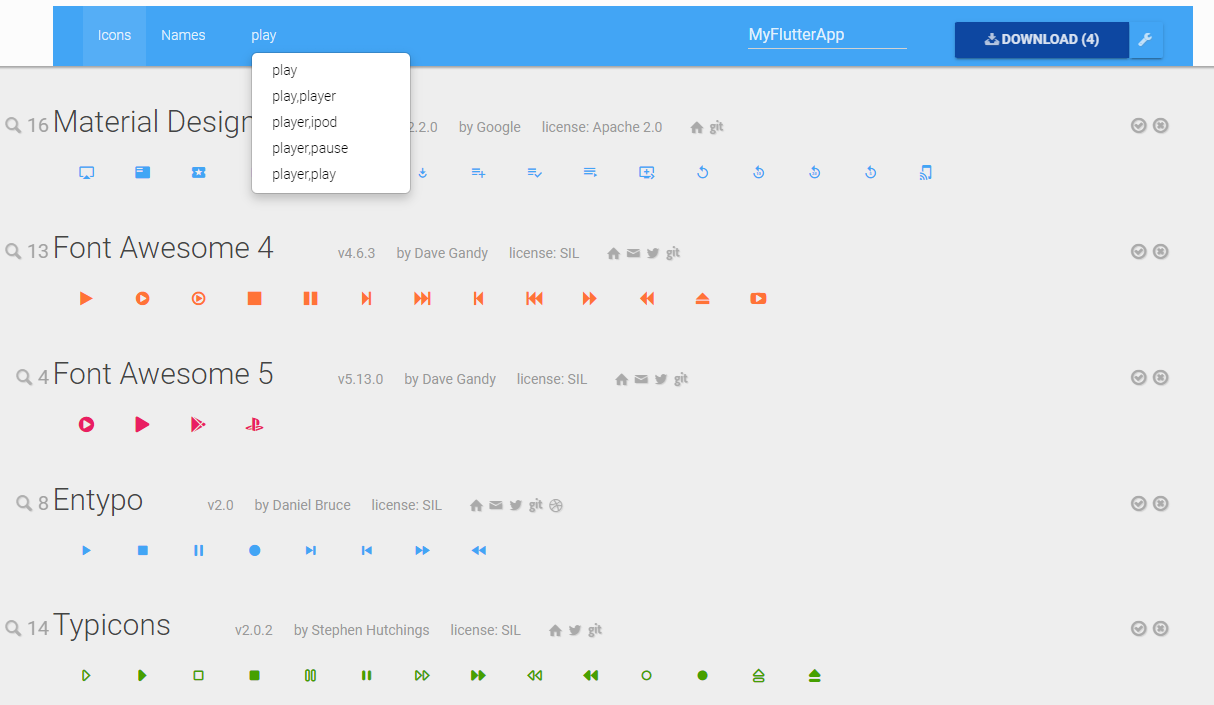Choose the Entypo rewind icon
The width and height of the screenshot is (1214, 705).
479,550
